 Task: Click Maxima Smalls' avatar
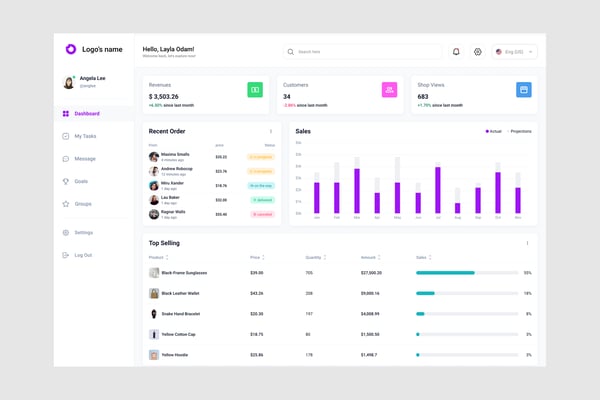[154, 157]
